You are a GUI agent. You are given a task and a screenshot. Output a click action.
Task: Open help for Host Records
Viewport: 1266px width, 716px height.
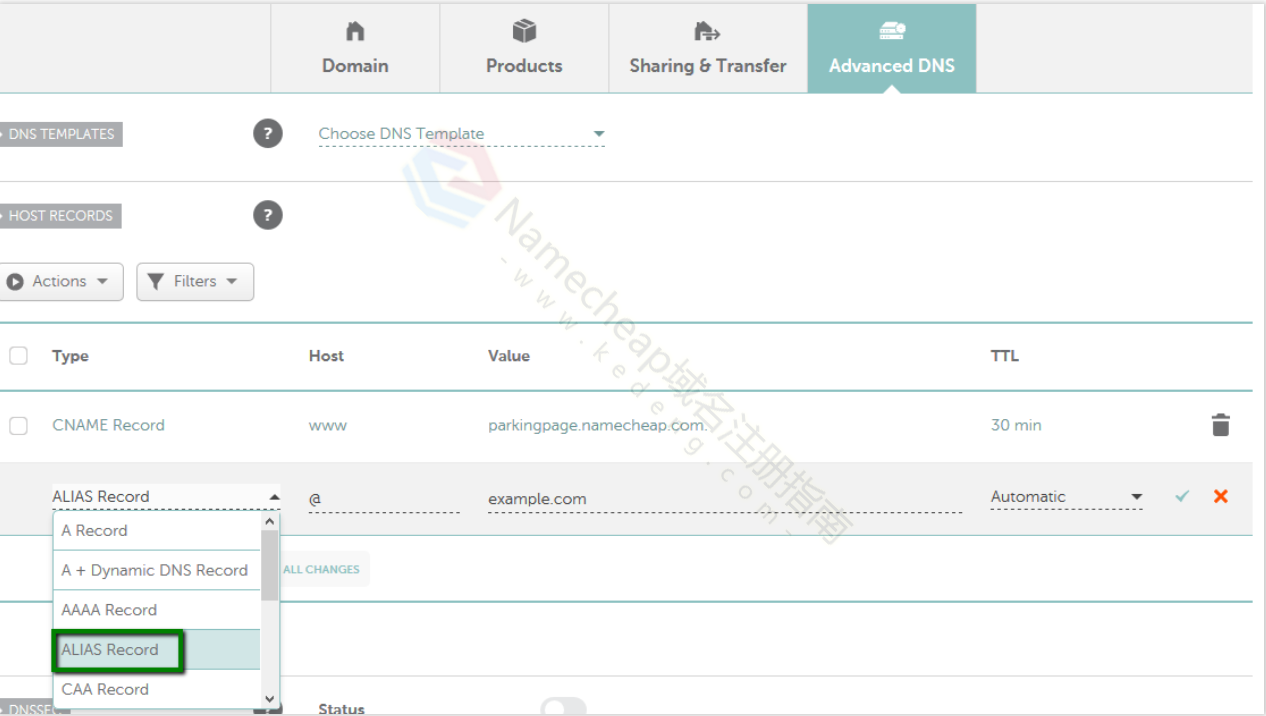tap(268, 215)
